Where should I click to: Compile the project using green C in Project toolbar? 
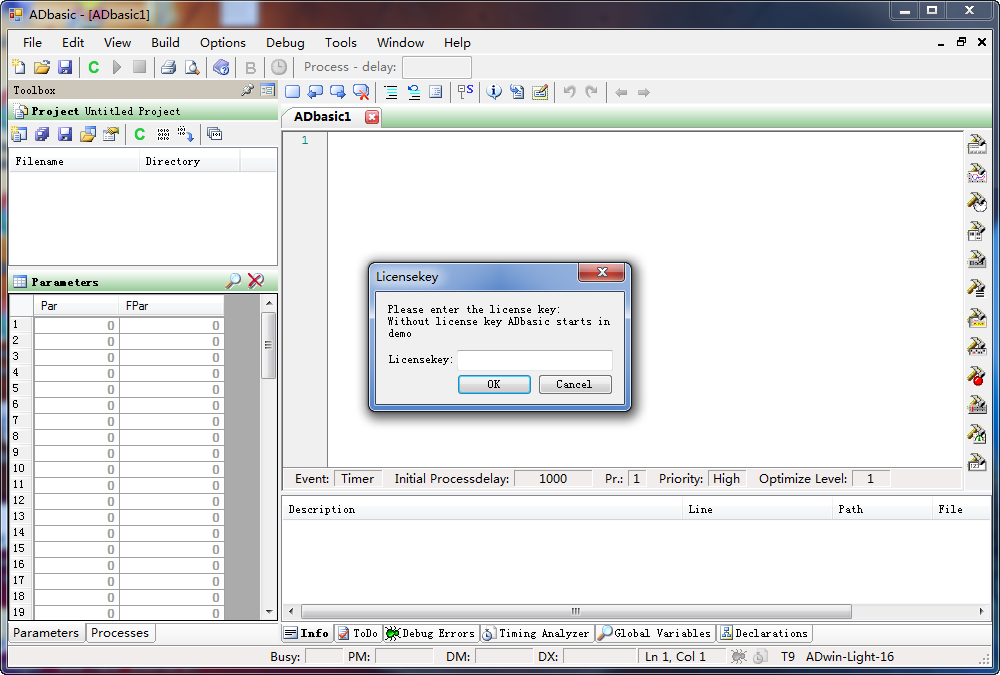point(140,134)
